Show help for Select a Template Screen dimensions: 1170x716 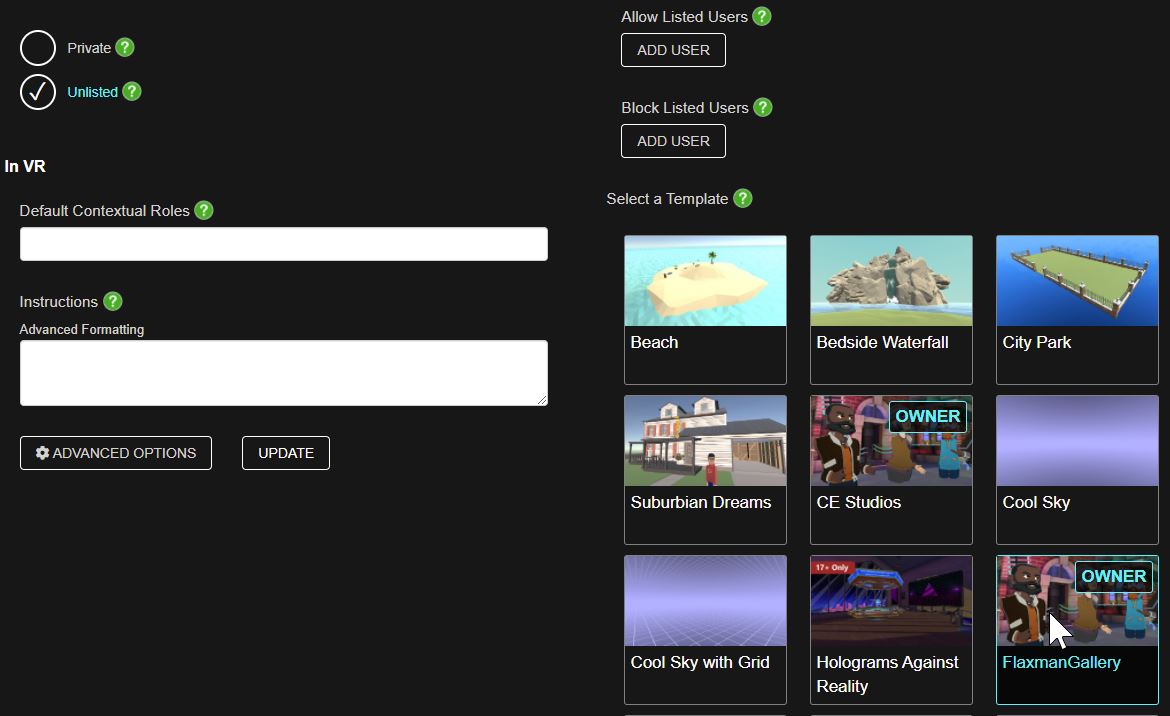click(742, 199)
